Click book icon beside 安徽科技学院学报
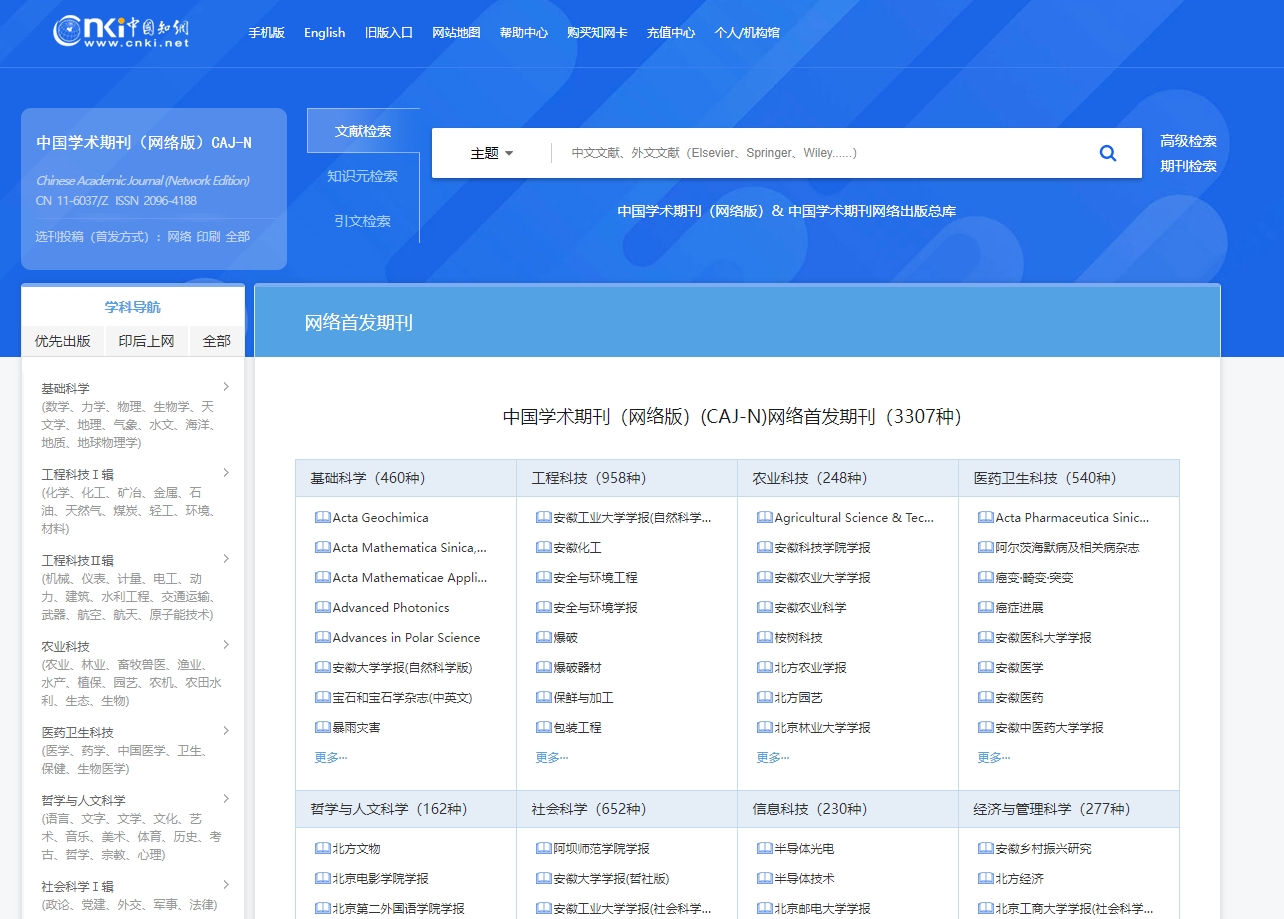 764,548
